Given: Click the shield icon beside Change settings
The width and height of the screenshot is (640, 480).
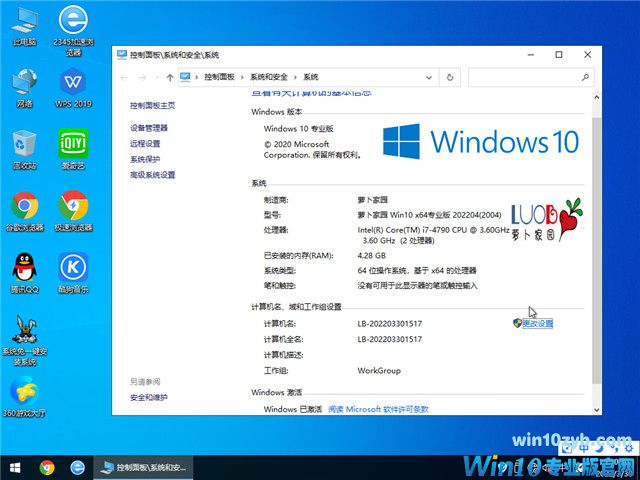Looking at the screenshot, I should 517,323.
